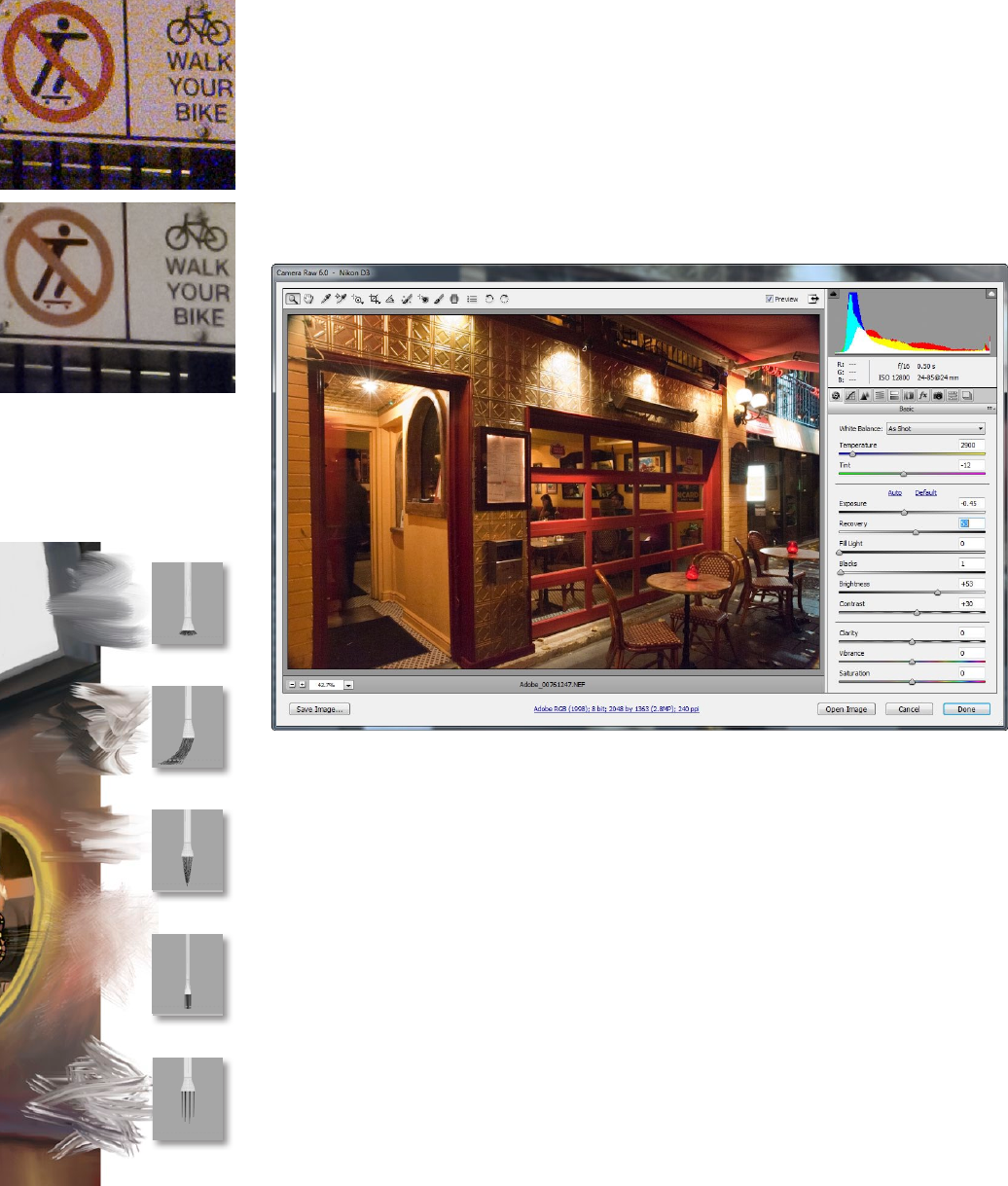Click the Temperature slider handle

click(x=853, y=454)
